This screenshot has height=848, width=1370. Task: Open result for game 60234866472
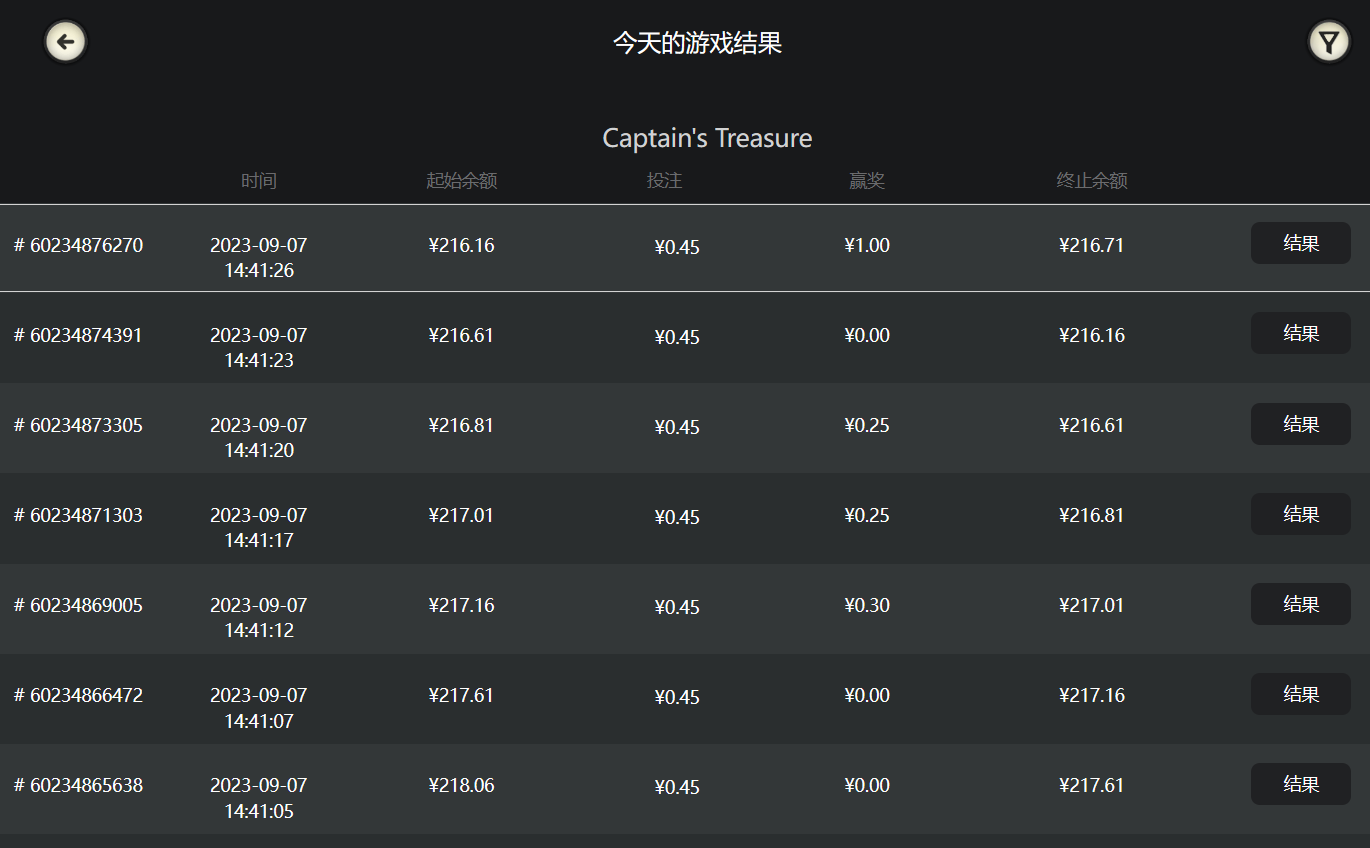click(x=1300, y=694)
